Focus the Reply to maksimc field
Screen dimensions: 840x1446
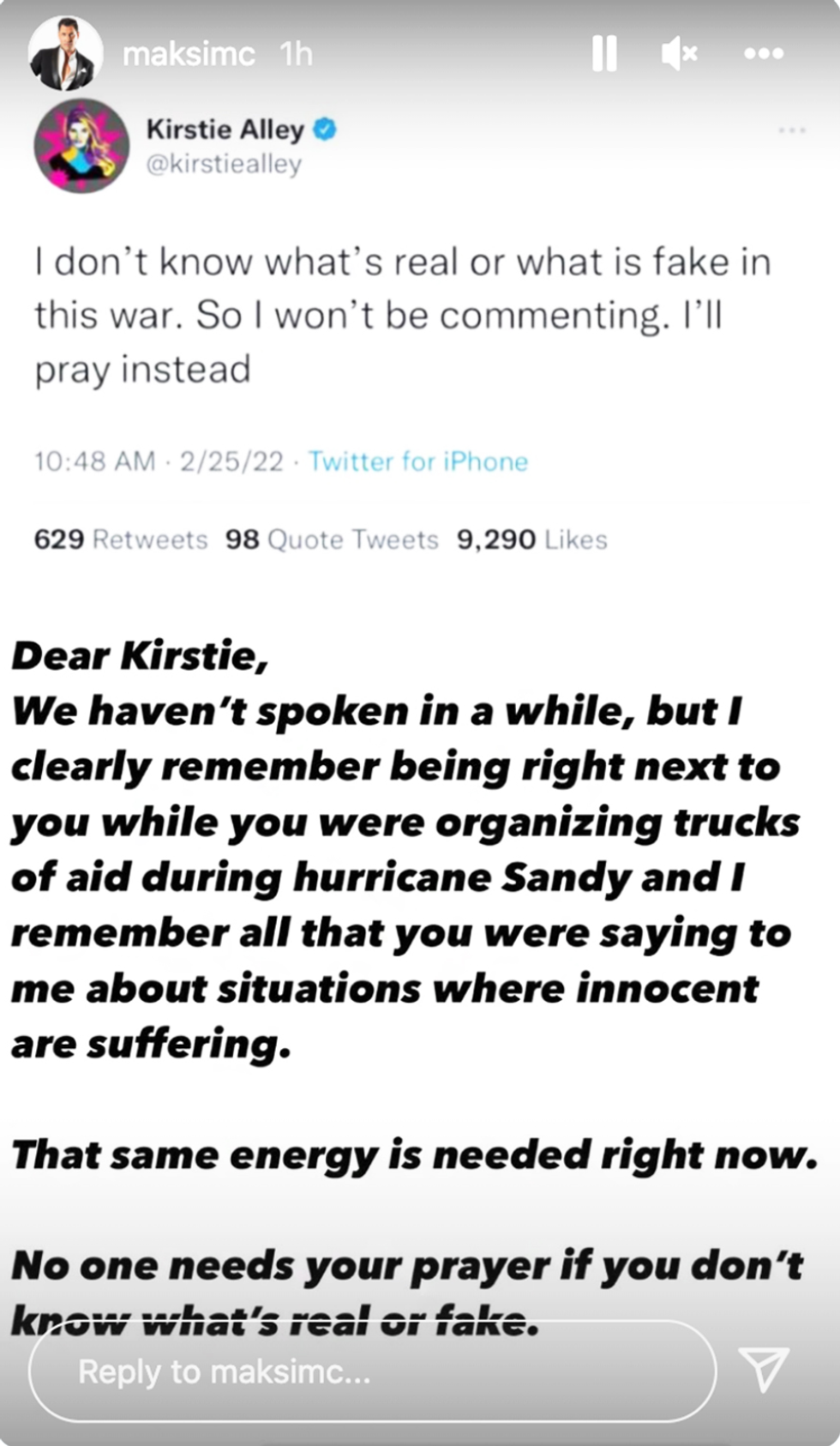point(372,1371)
